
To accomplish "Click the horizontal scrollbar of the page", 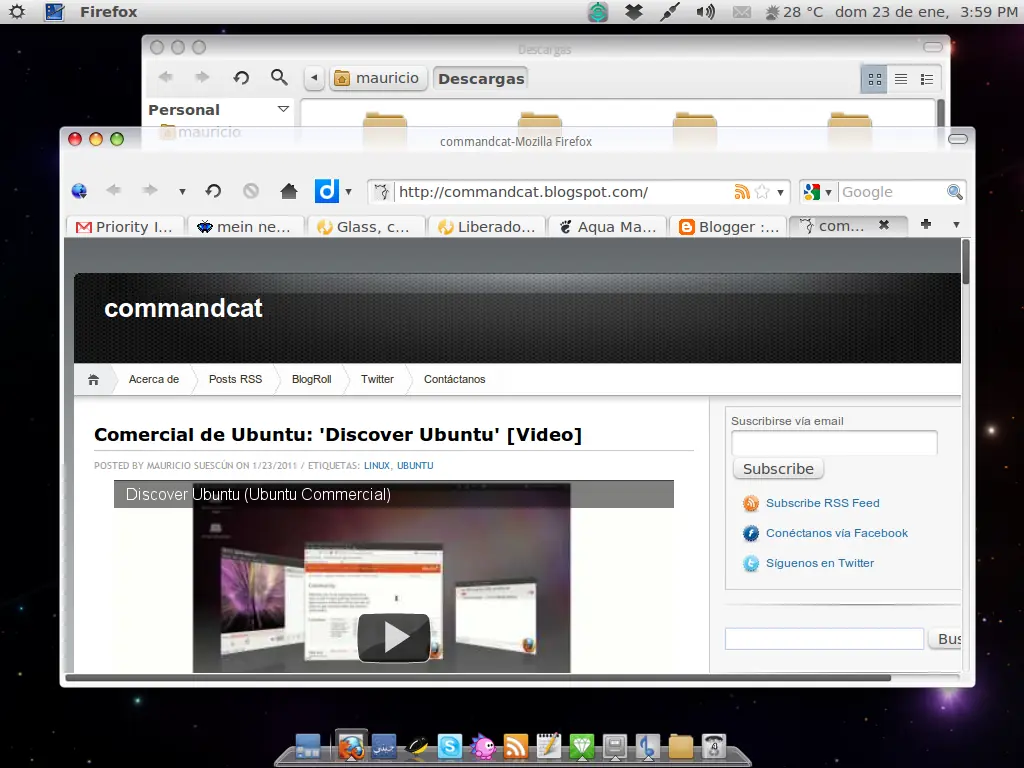I will pyautogui.click(x=478, y=678).
